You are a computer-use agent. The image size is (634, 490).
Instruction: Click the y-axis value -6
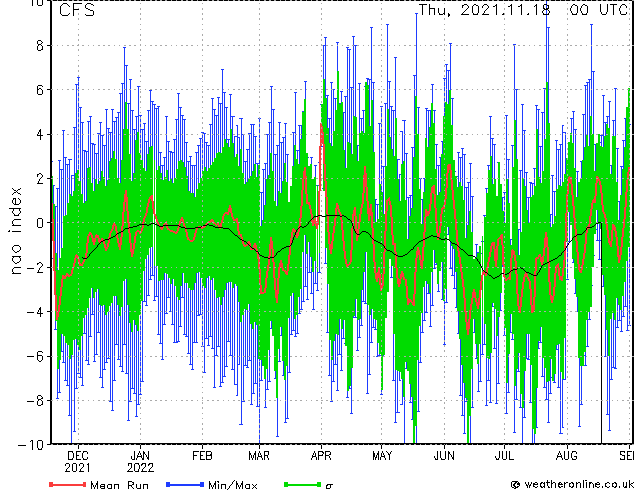[x=35, y=356]
